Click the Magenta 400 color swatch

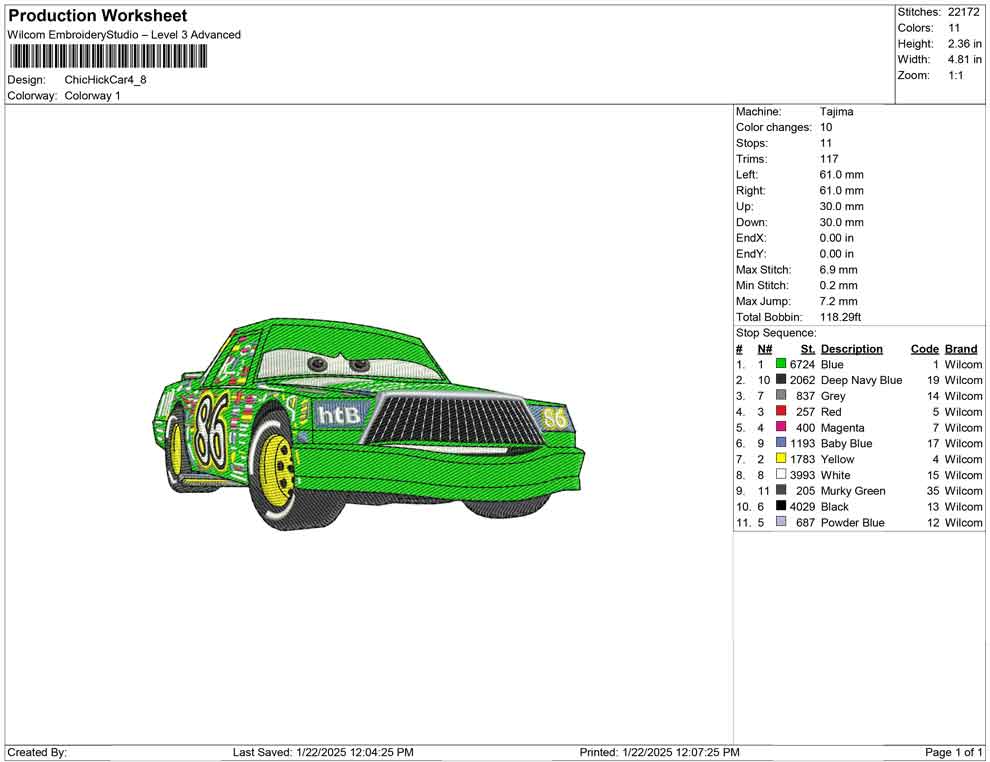pos(781,427)
